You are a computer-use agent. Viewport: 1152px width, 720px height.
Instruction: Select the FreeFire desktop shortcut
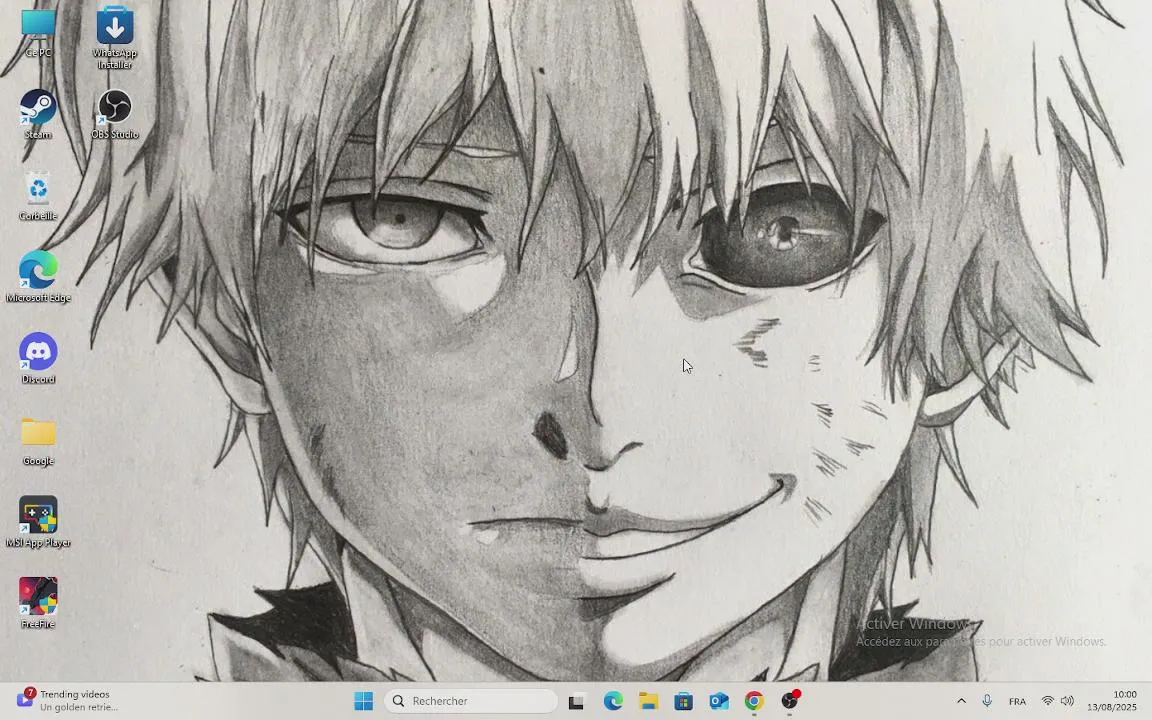[x=38, y=604]
